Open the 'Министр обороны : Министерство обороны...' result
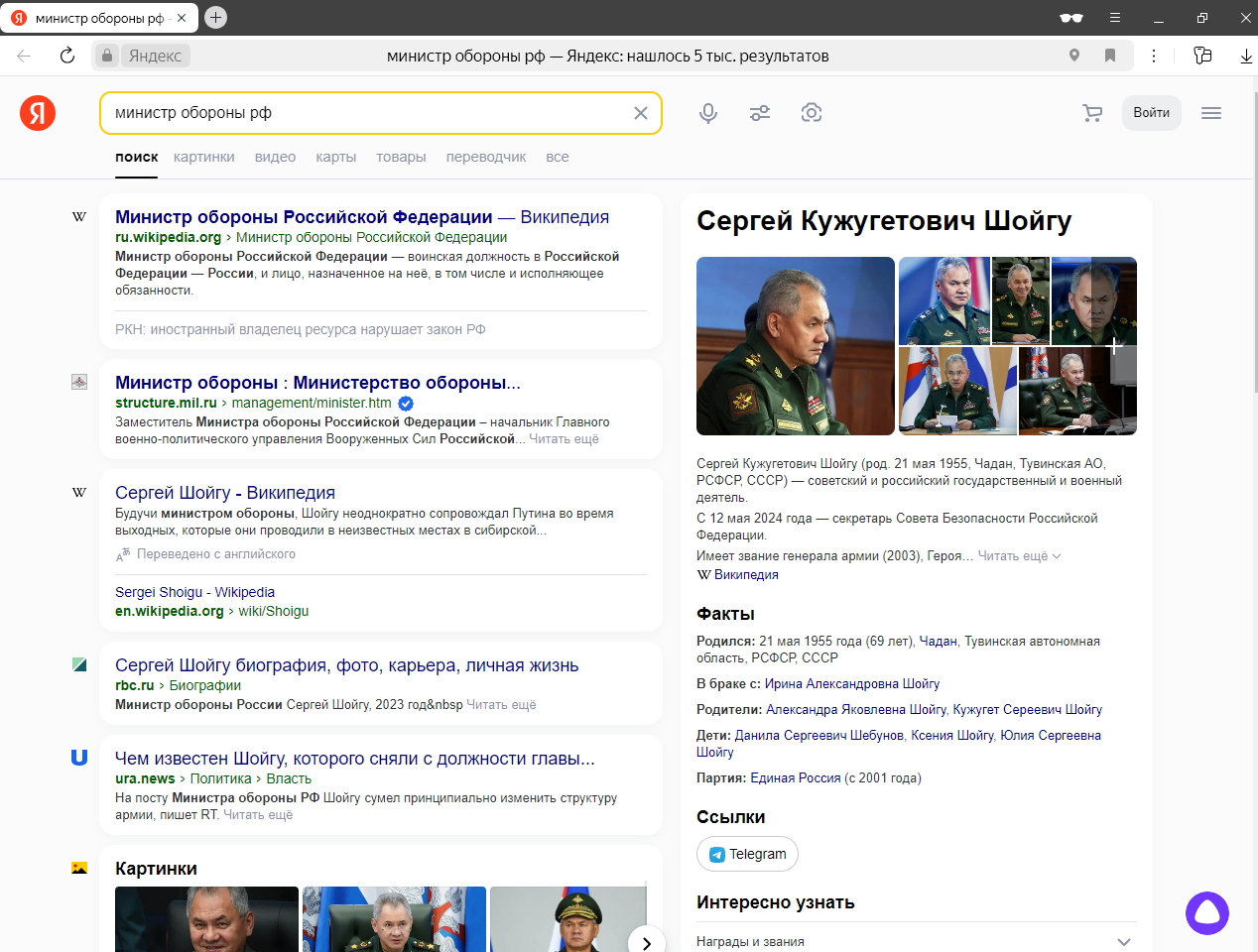 (x=317, y=383)
